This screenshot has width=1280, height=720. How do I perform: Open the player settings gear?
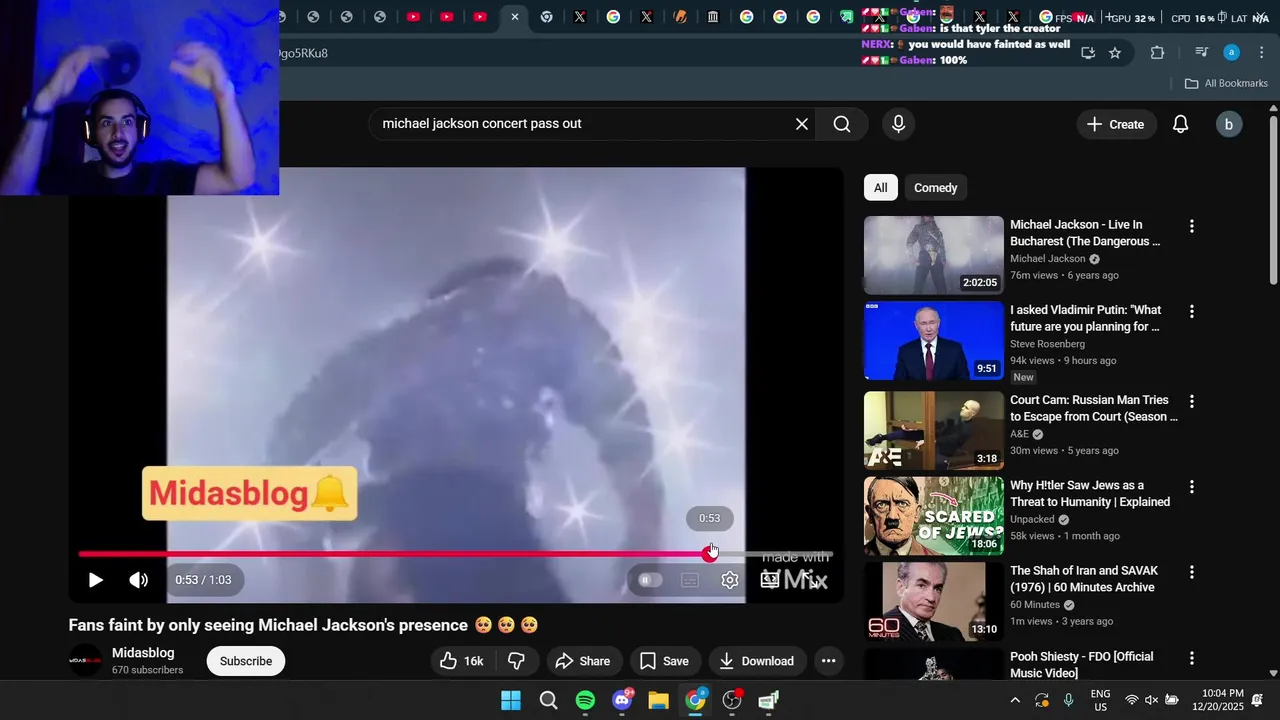tap(730, 580)
